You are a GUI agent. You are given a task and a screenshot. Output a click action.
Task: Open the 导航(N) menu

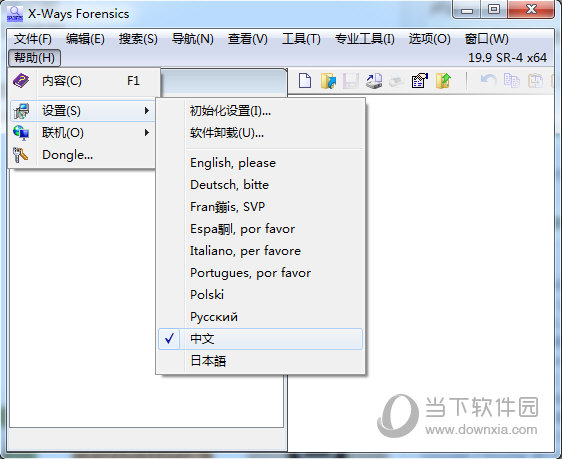pos(193,39)
